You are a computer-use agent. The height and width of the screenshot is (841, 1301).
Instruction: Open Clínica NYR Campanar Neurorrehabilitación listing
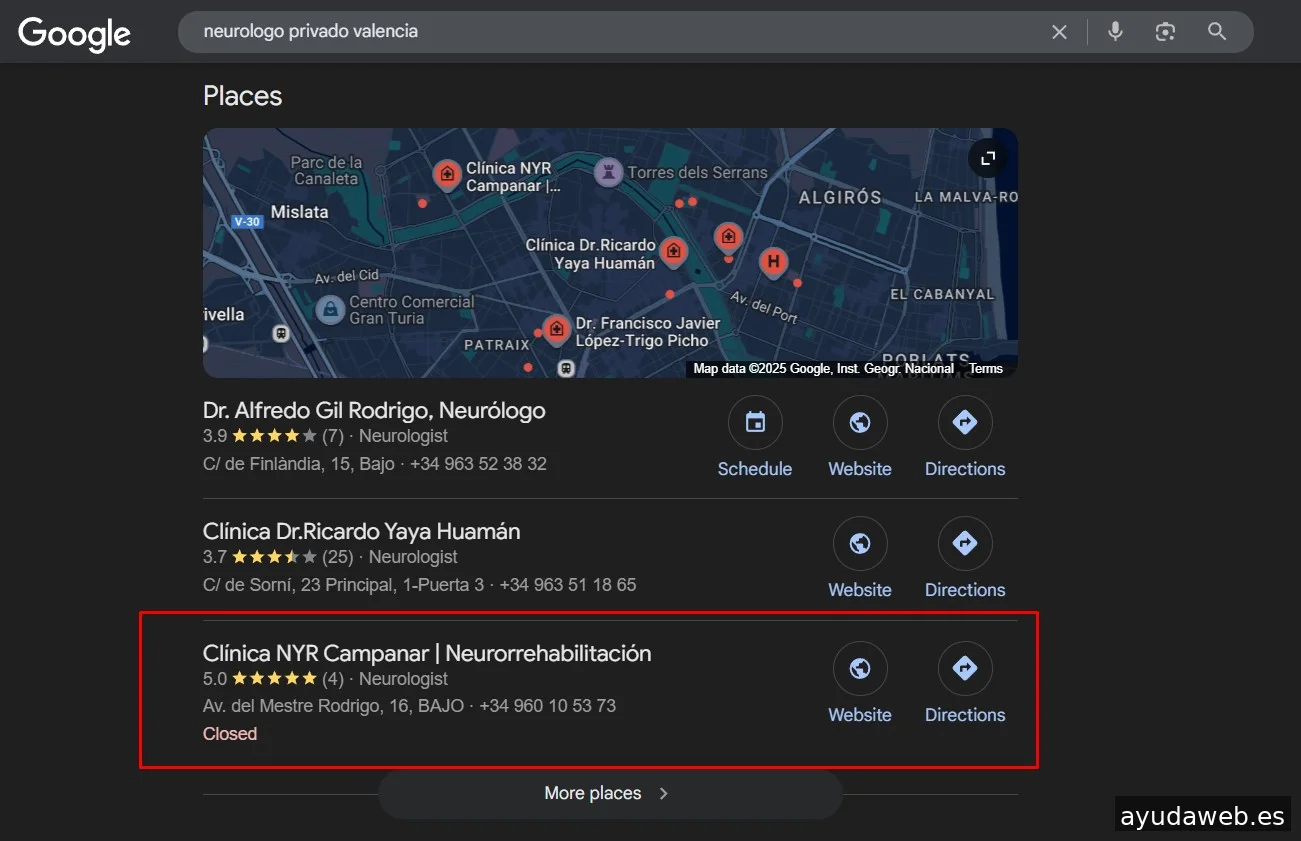point(427,654)
